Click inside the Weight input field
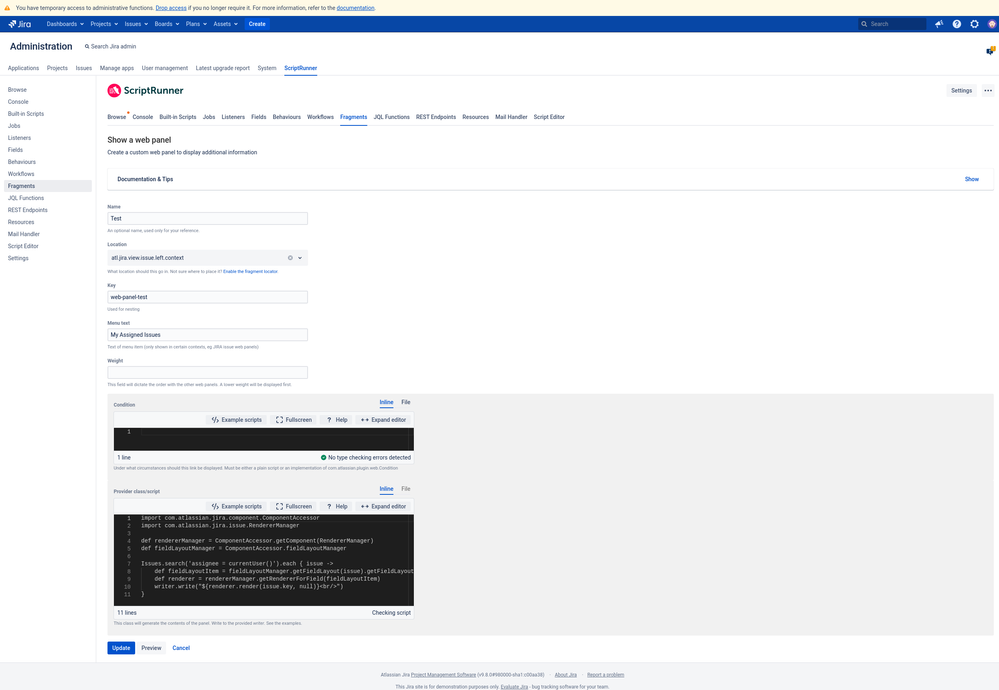 (207, 372)
